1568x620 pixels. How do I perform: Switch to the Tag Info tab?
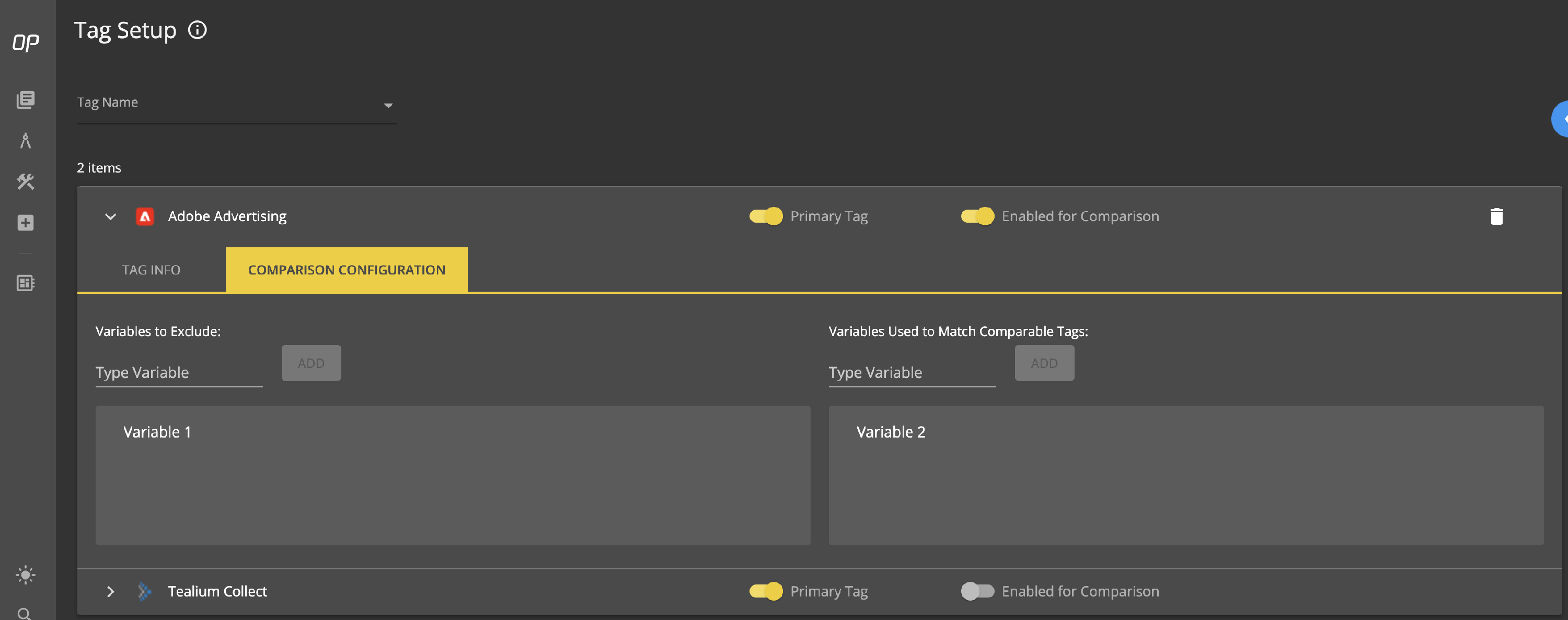151,270
